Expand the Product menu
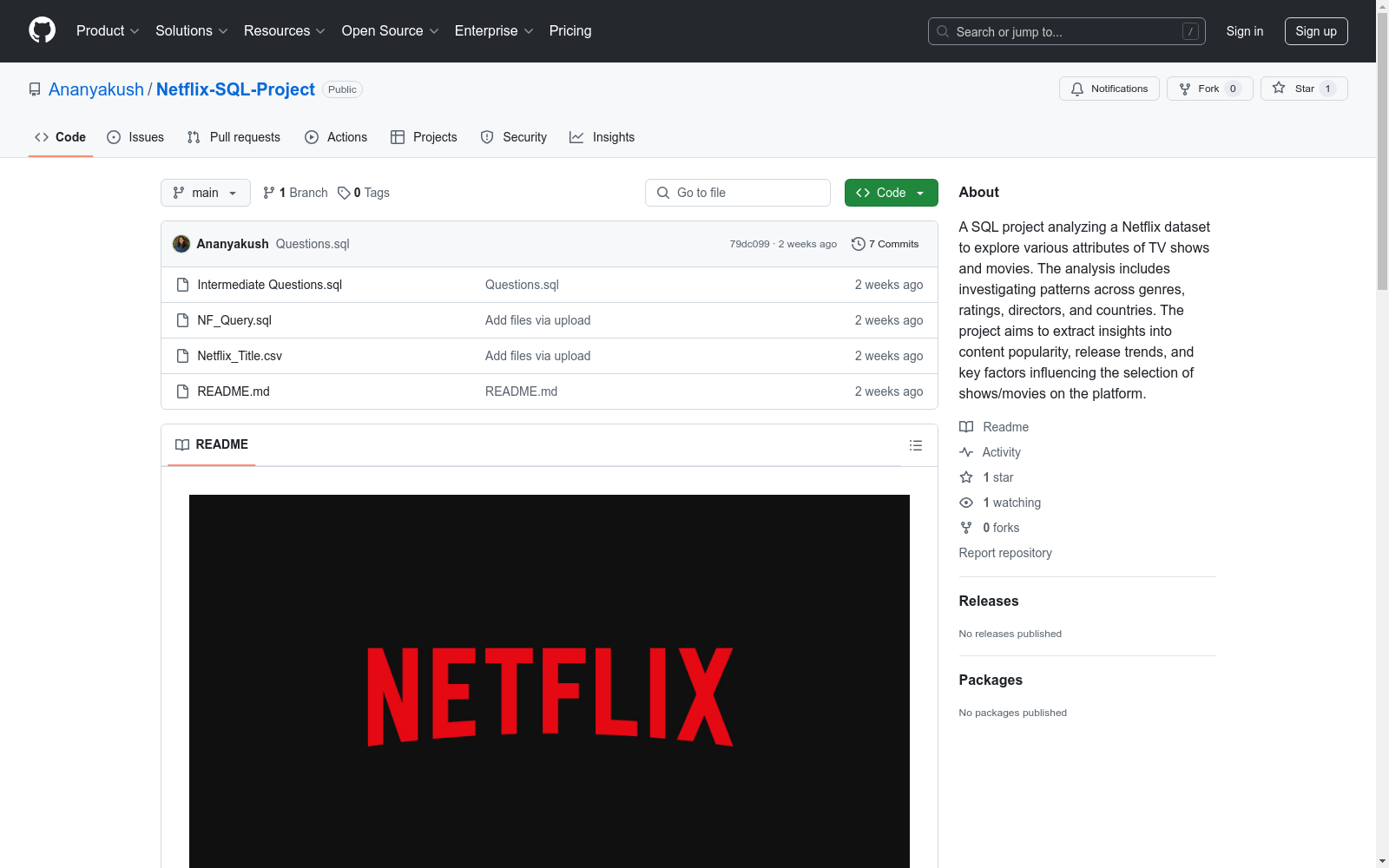 108,30
